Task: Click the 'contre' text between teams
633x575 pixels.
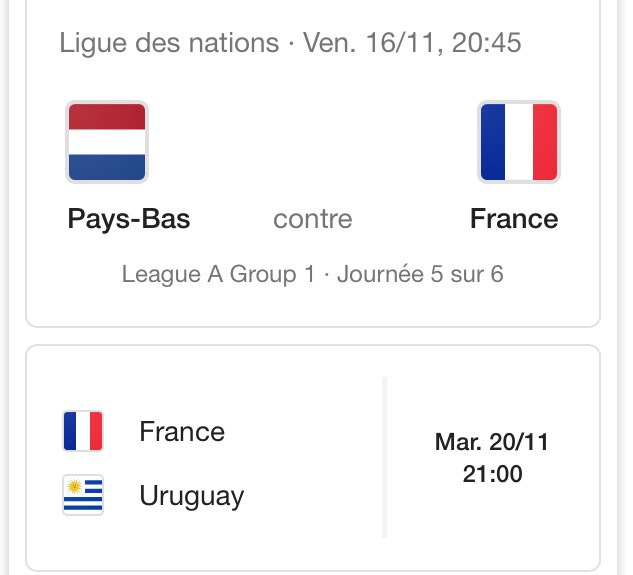Action: (313, 219)
